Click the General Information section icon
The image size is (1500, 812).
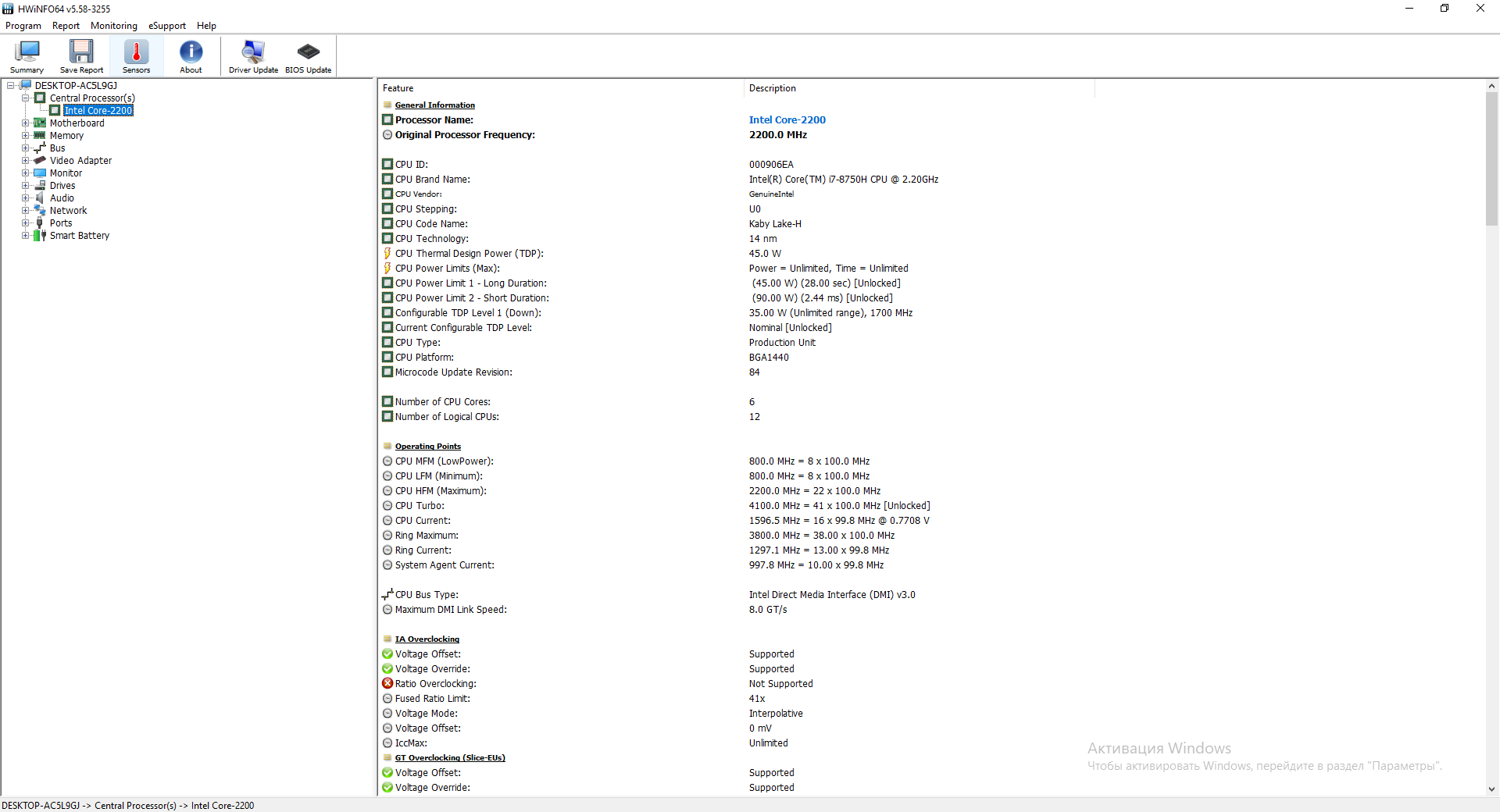pos(387,105)
